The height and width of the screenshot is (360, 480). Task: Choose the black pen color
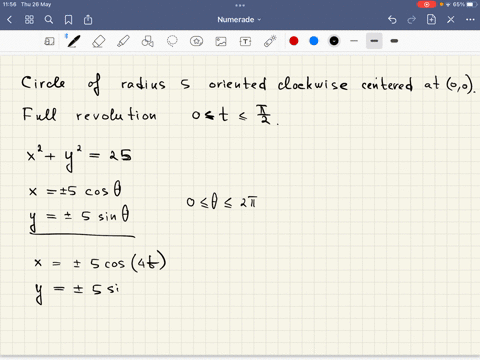click(x=334, y=41)
